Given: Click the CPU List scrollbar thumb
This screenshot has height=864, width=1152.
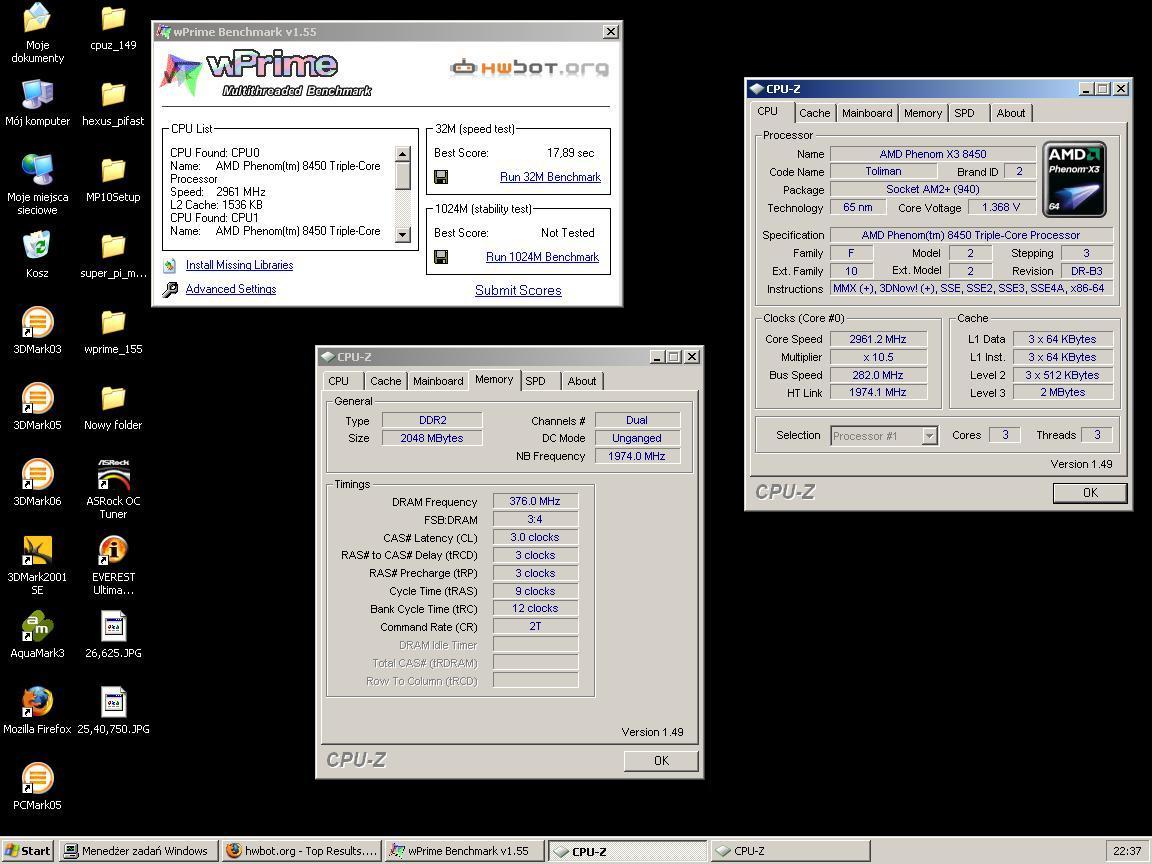Looking at the screenshot, I should (x=403, y=176).
